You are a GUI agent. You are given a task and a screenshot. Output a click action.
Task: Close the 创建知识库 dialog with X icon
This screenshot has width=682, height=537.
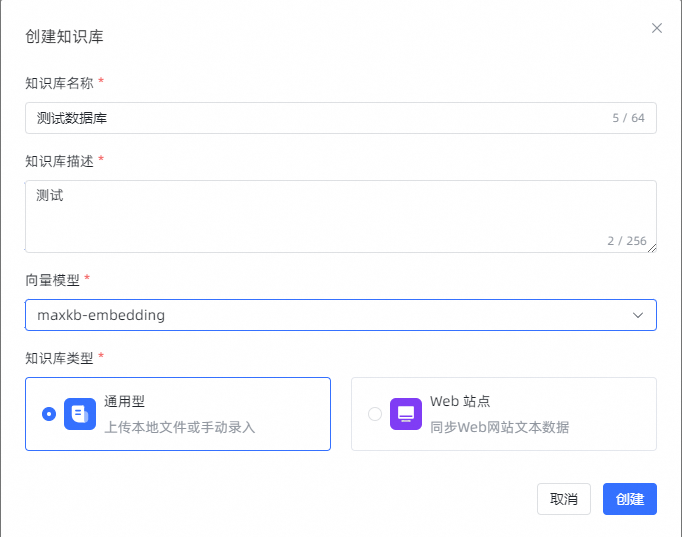(x=657, y=28)
